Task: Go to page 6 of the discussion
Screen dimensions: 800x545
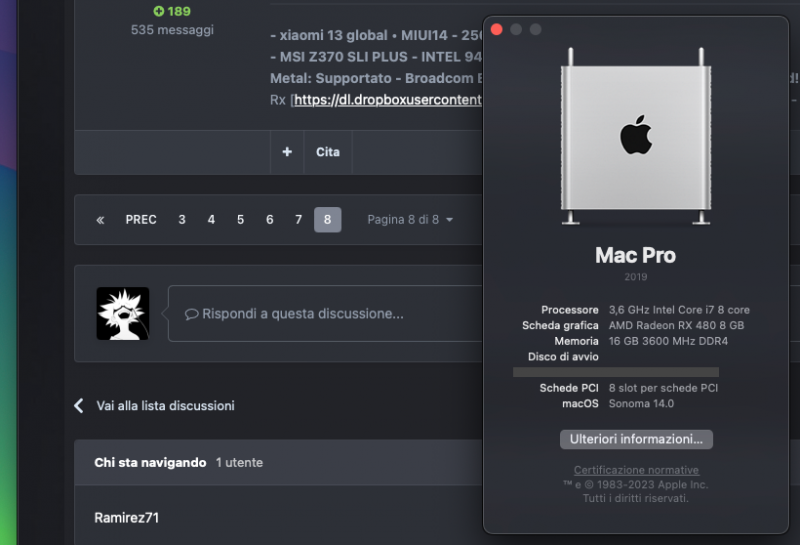Action: tap(269, 220)
